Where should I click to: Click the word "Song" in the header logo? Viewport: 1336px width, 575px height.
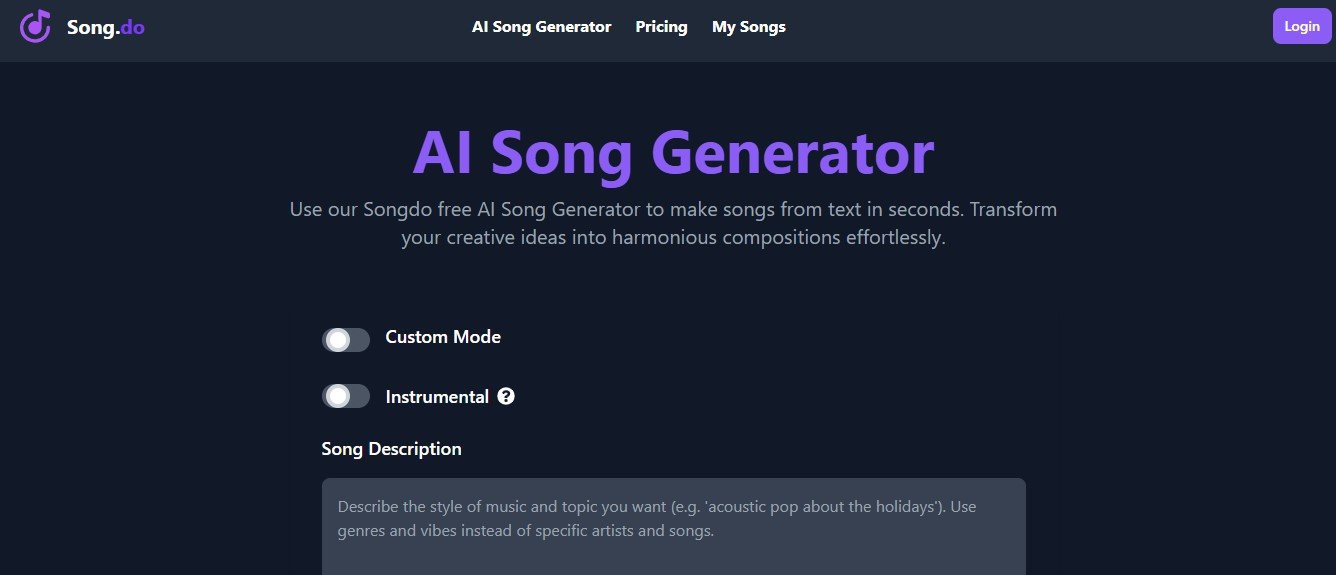coord(87,27)
